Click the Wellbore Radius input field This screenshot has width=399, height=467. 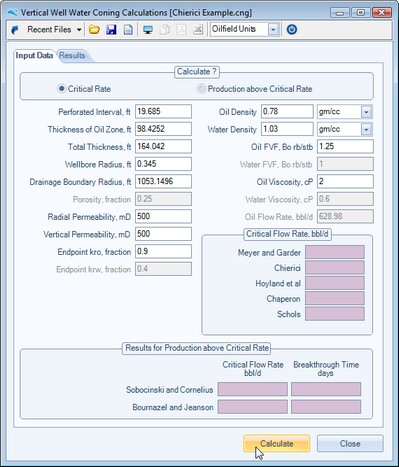click(x=163, y=164)
